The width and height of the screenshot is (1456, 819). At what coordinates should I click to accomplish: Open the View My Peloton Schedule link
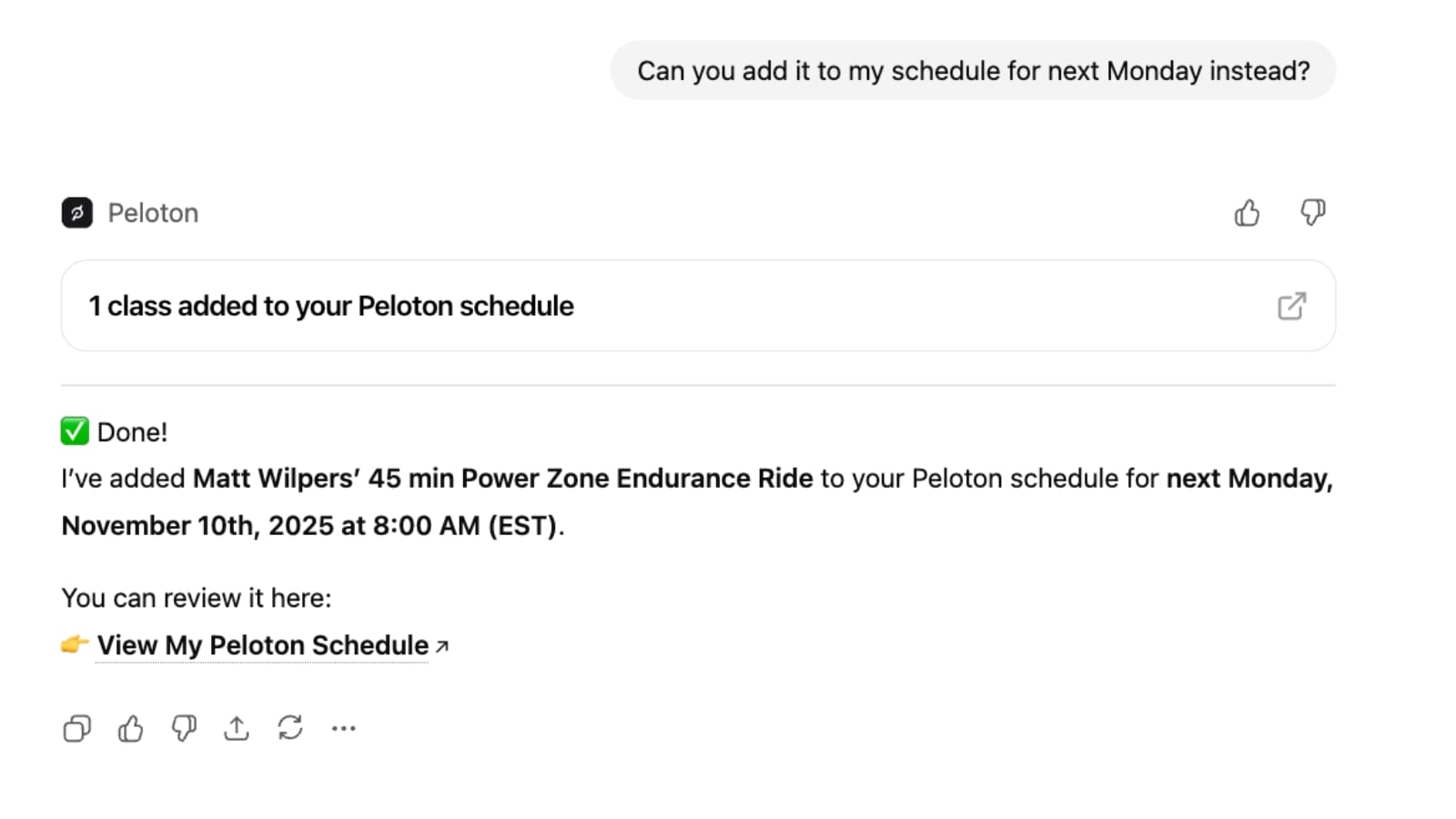pyautogui.click(x=262, y=645)
